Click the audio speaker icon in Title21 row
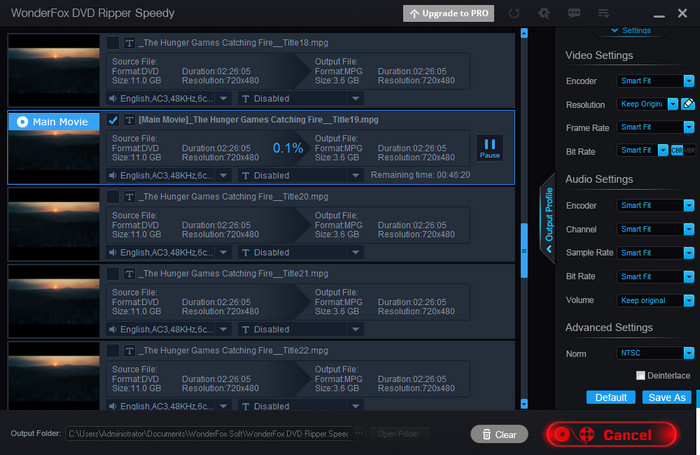 [x=113, y=329]
